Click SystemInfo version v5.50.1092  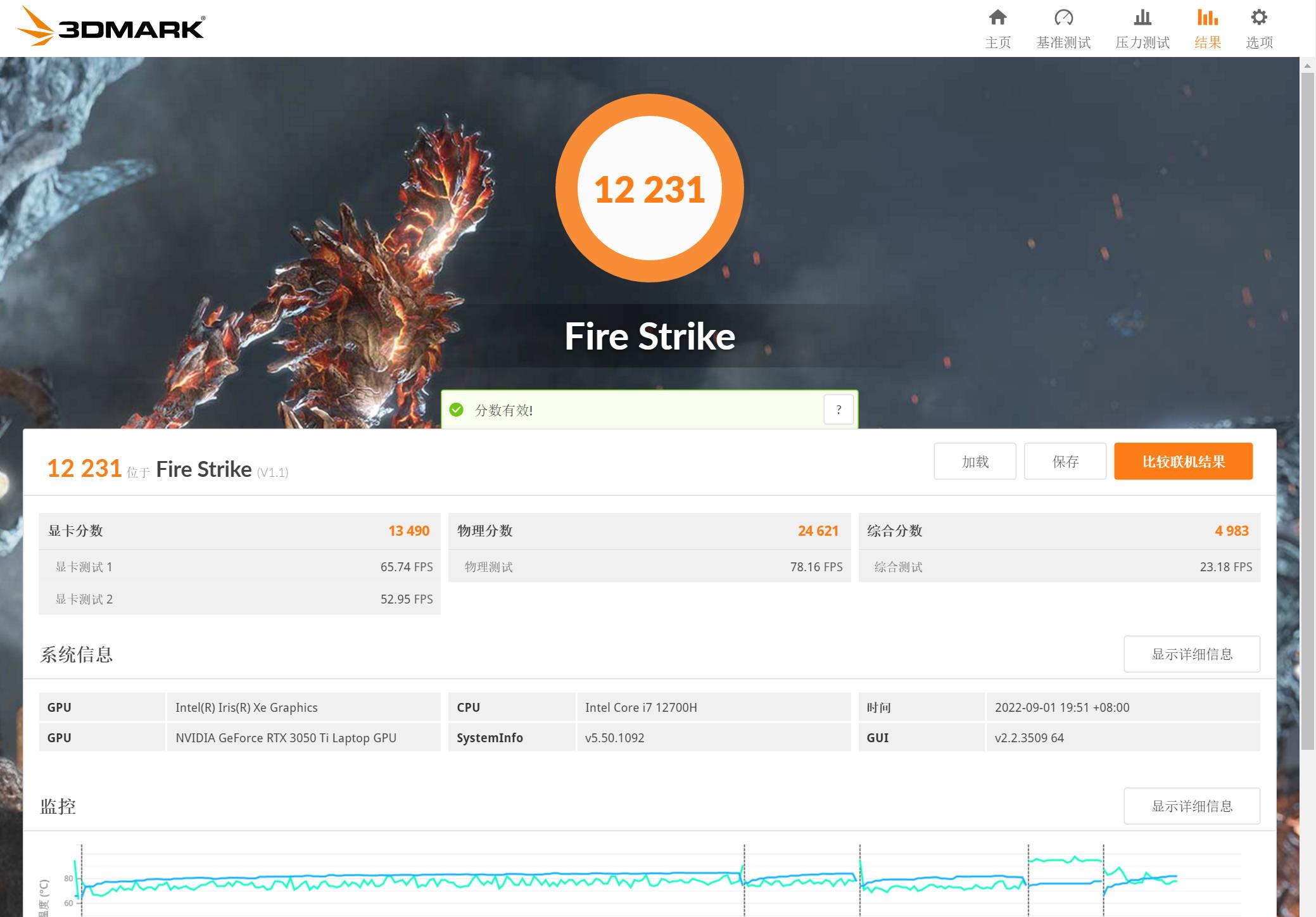[x=614, y=738]
